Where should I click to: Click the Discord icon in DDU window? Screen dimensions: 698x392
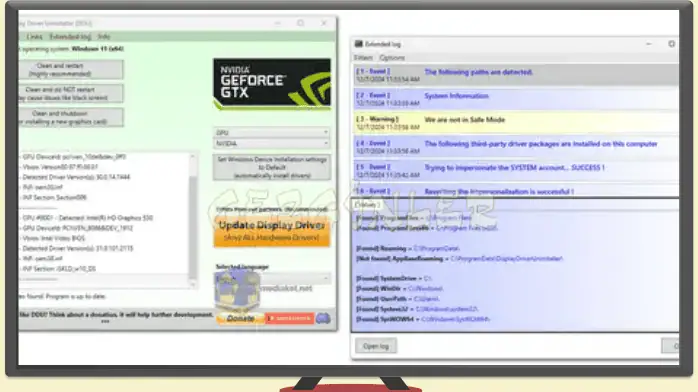tap(323, 318)
